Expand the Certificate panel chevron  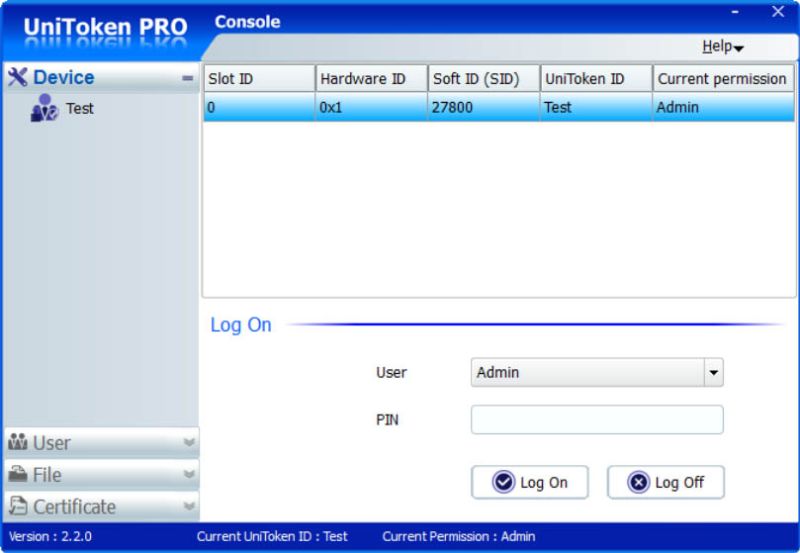pos(189,507)
